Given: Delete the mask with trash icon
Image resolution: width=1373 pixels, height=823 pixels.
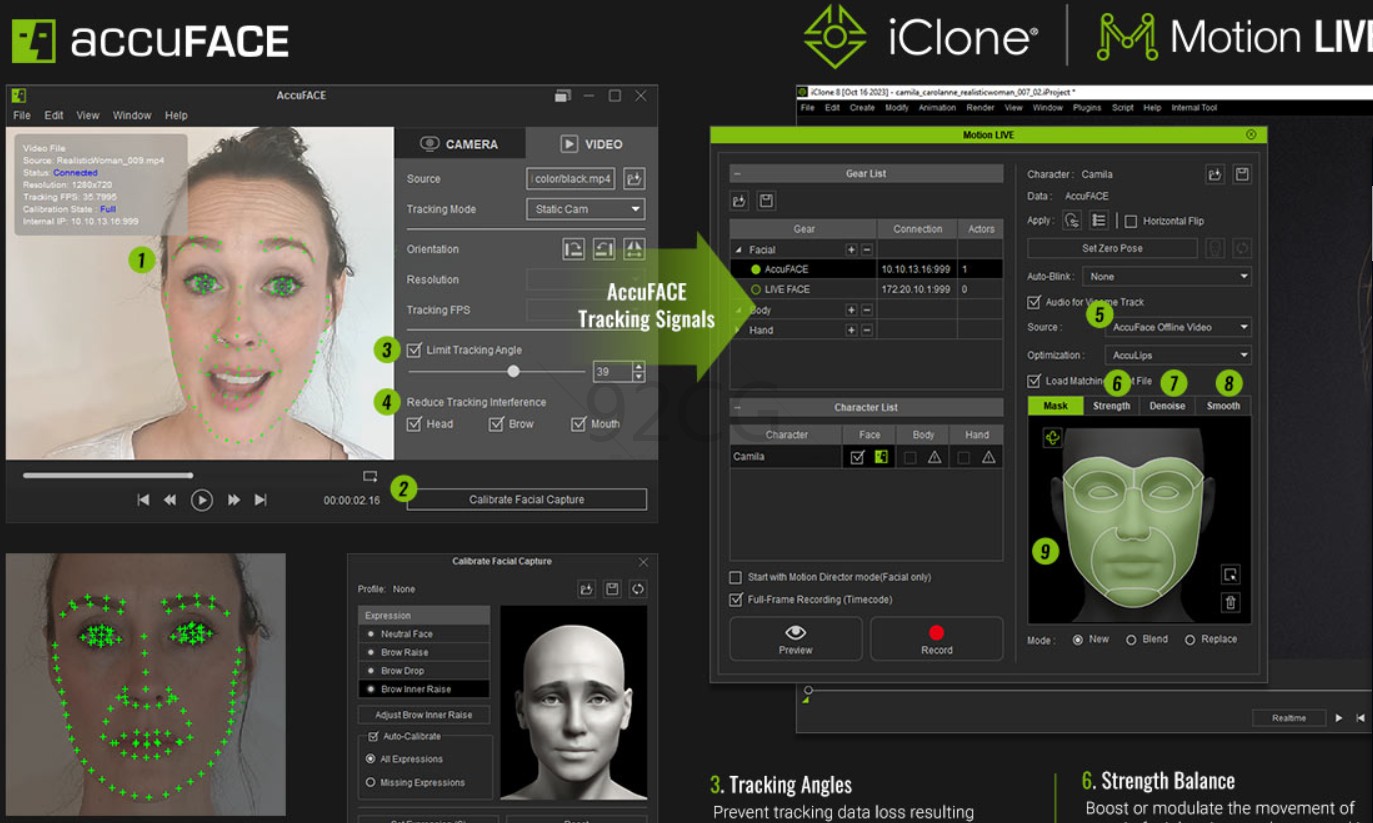Looking at the screenshot, I should click(1230, 602).
